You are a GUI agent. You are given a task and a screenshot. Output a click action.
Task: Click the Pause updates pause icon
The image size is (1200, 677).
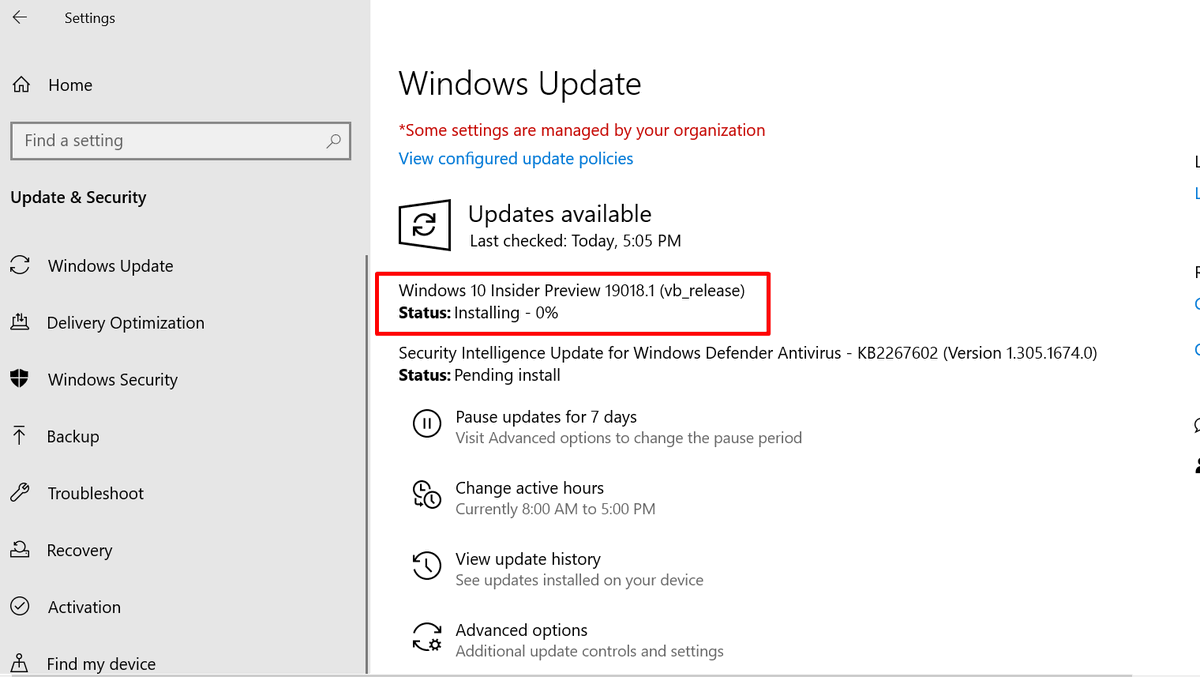pyautogui.click(x=427, y=424)
